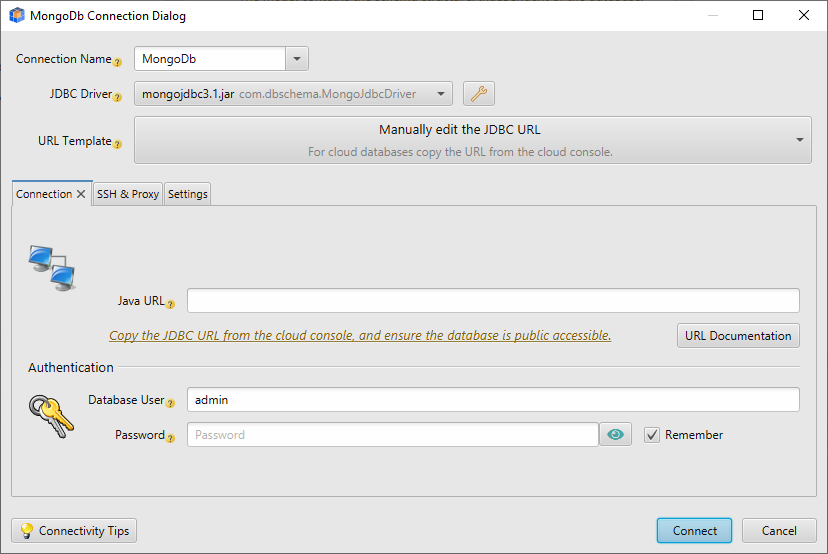Switch to the SSH & Proxy tab

click(x=128, y=194)
